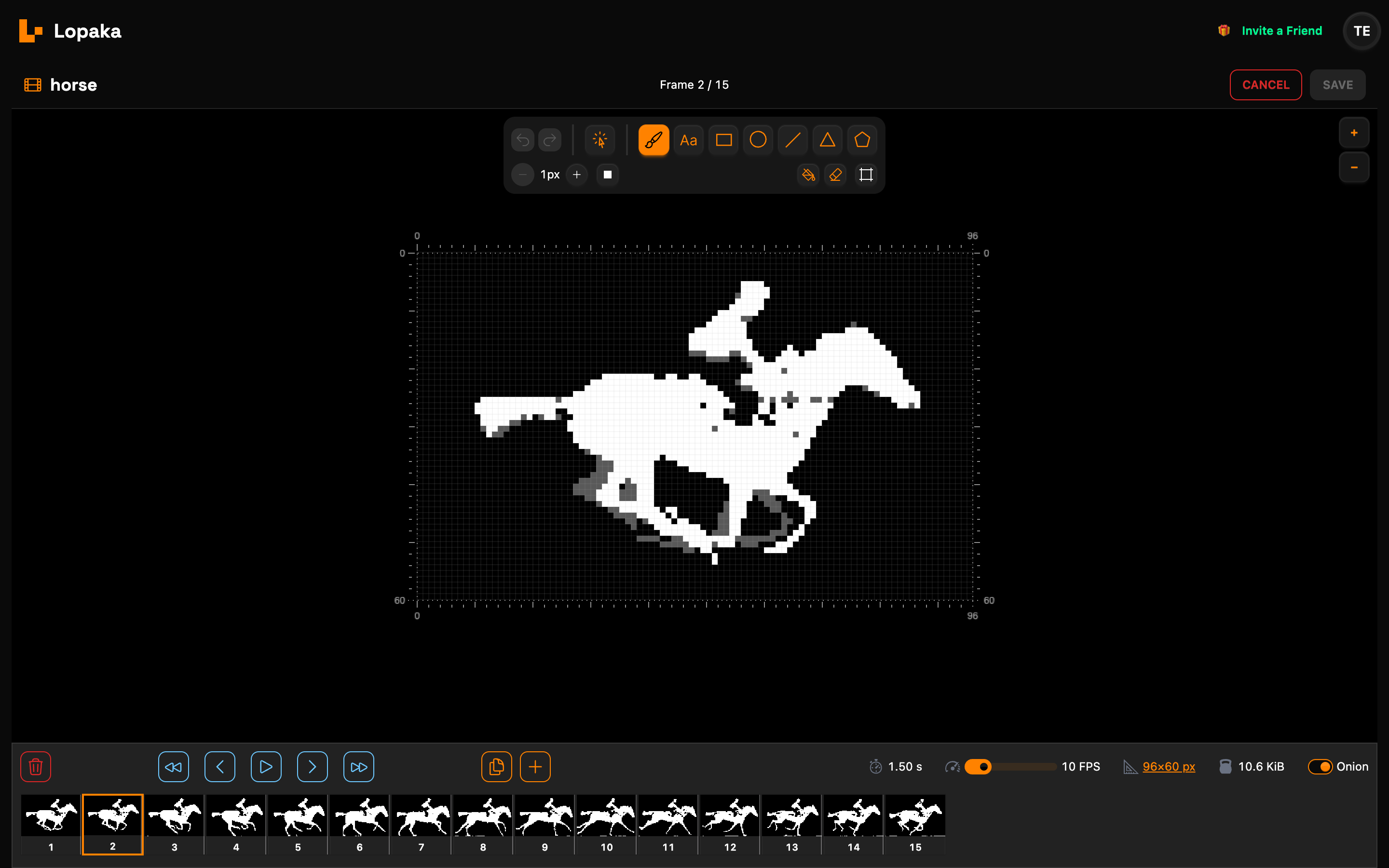
Task: Select frame 15 thumbnail
Action: coord(915,825)
